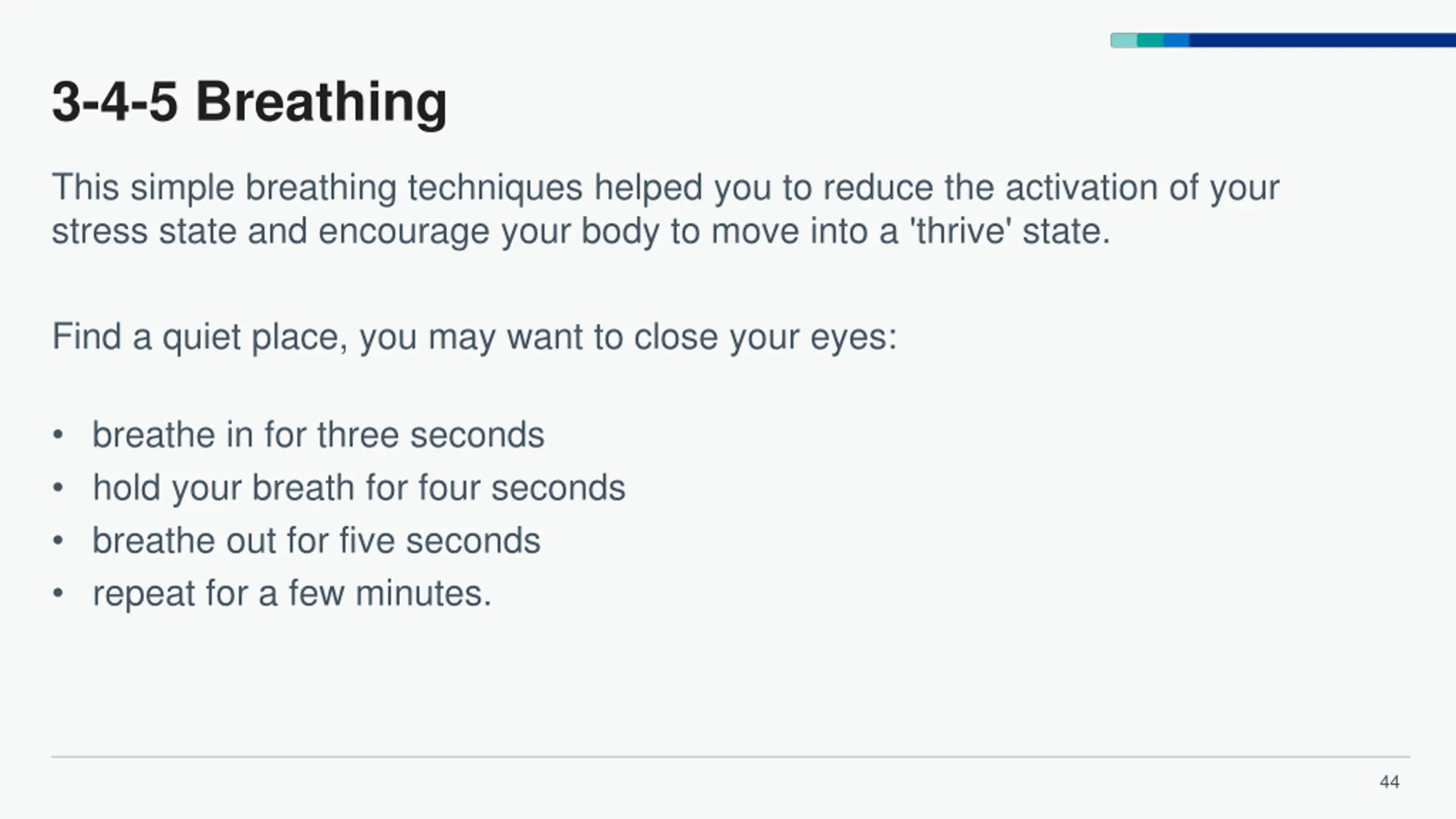1456x819 pixels.
Task: Click the bullet dot before 'hold your breath'
Action: pos(57,488)
